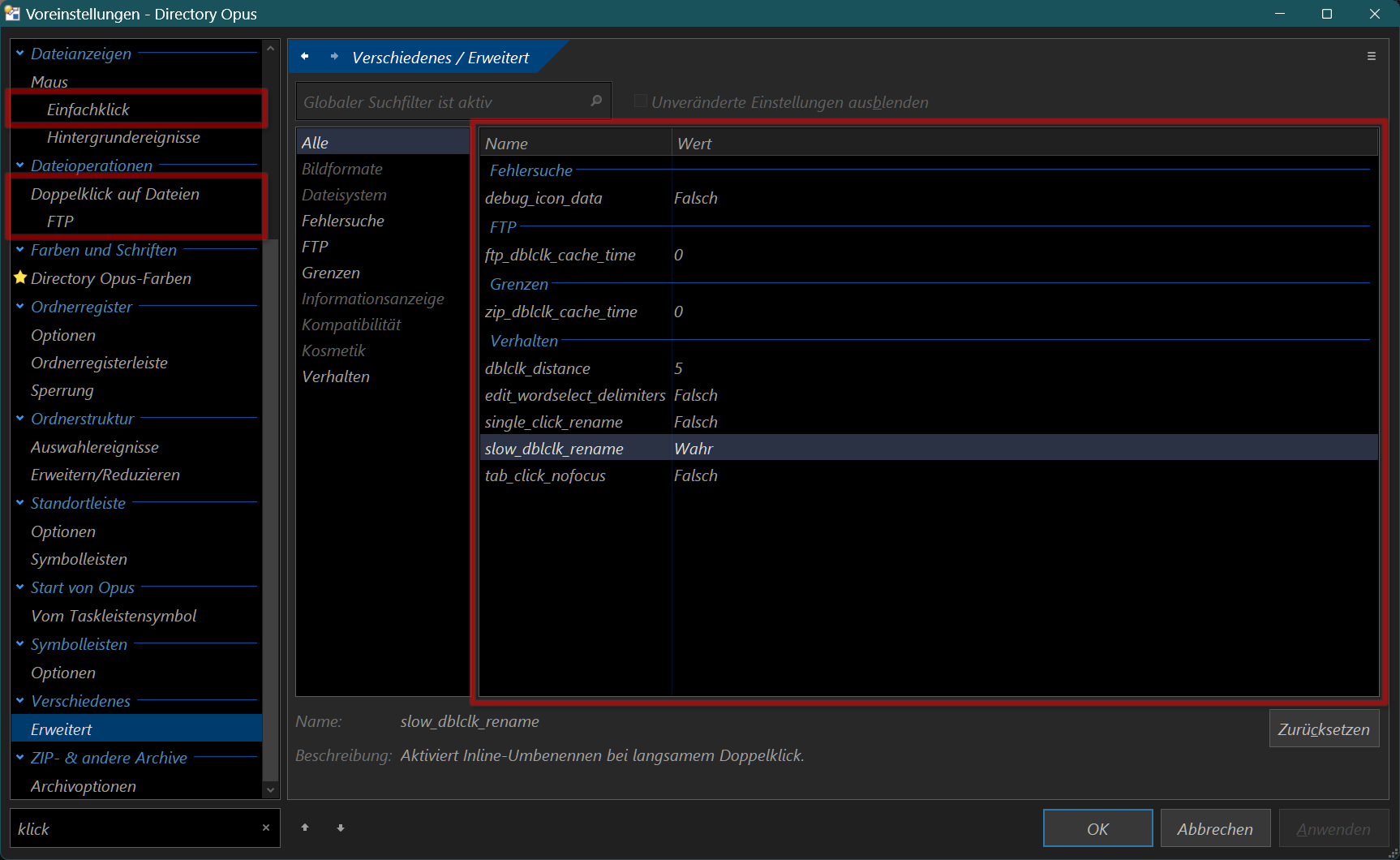Viewport: 1400px width, 860px height.
Task: Clear the 'klick' search with the X
Action: click(265, 828)
